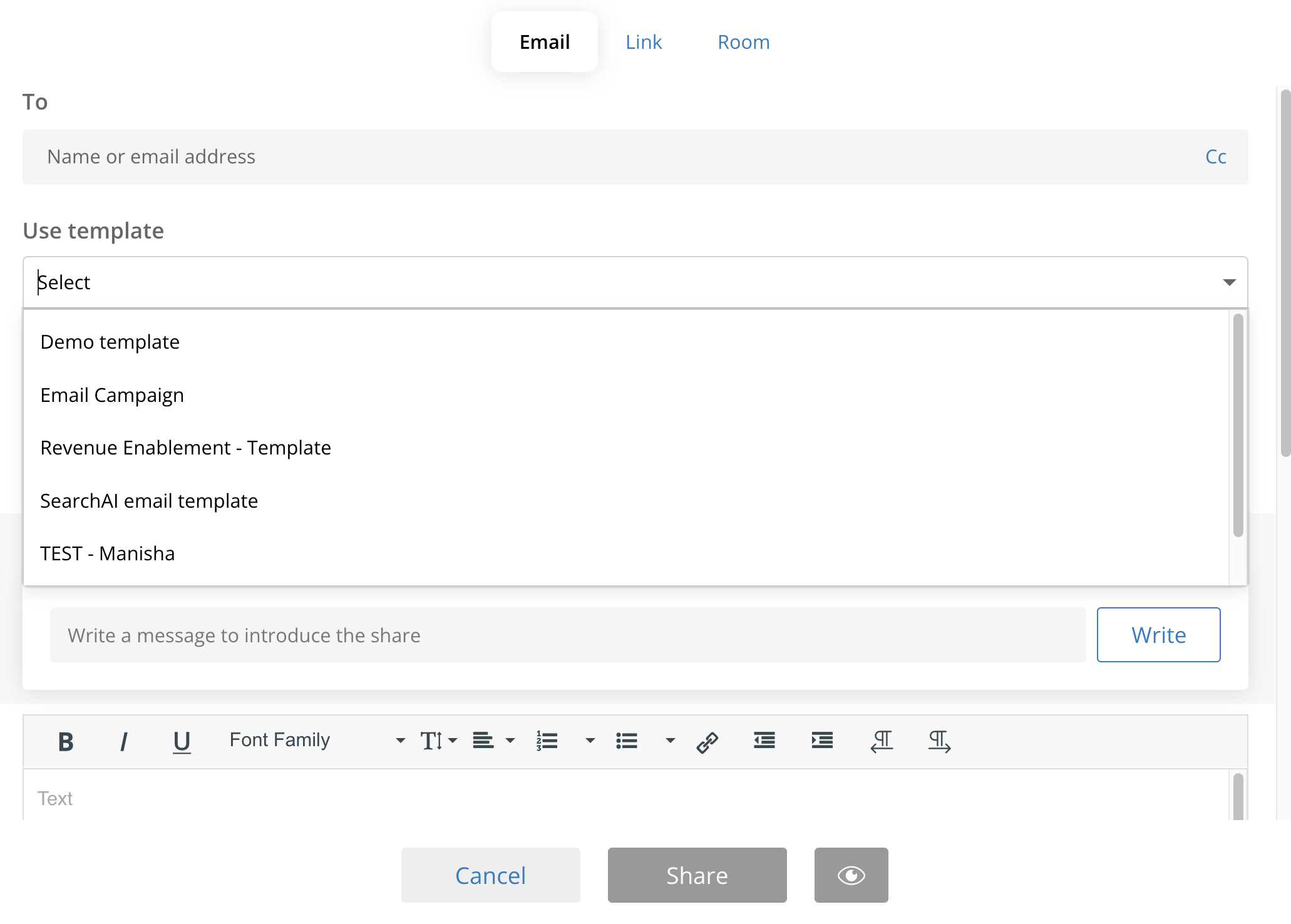Expand numbered list style arrow
The width and height of the screenshot is (1291, 924).
coord(590,741)
